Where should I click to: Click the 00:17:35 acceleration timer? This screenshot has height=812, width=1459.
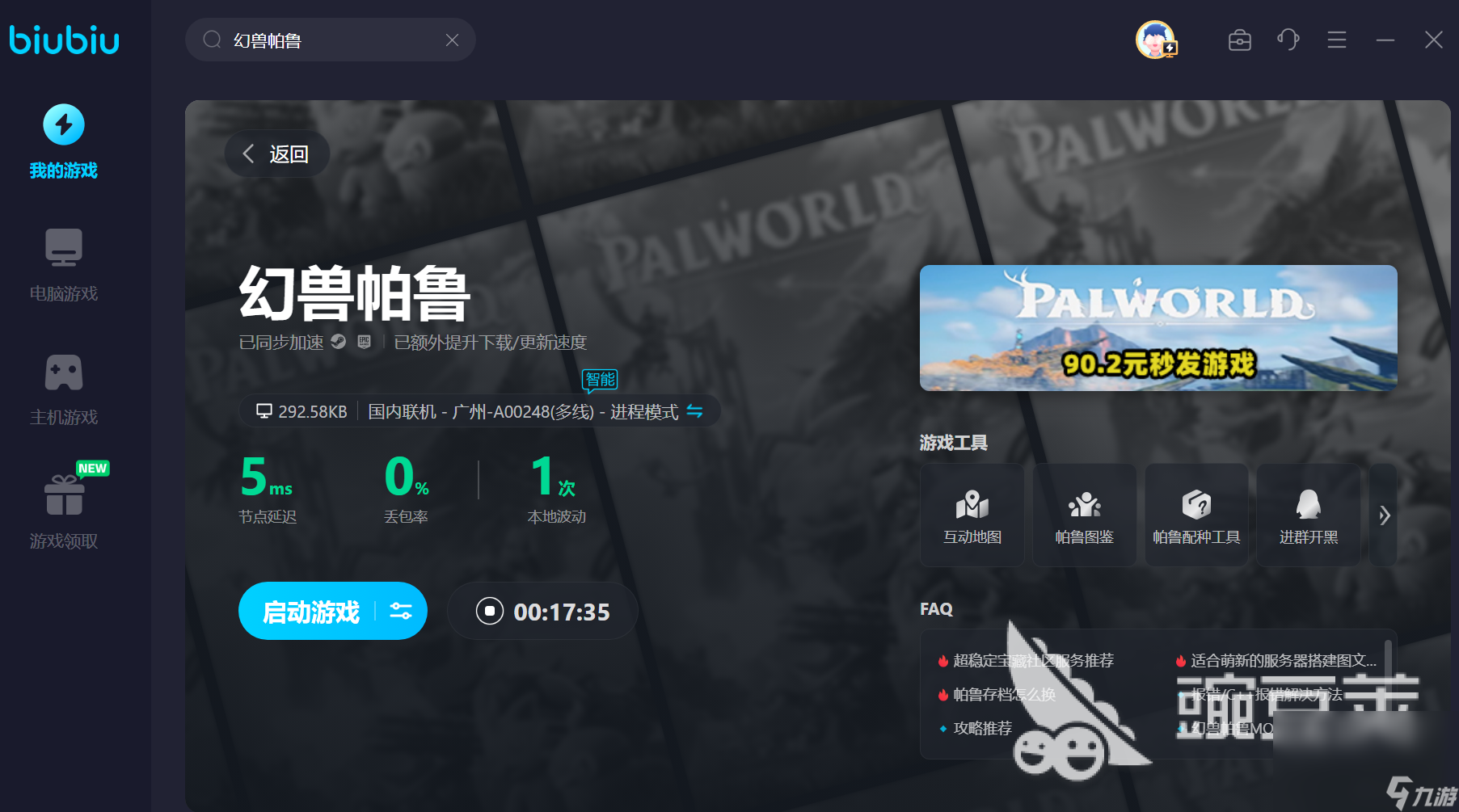562,612
